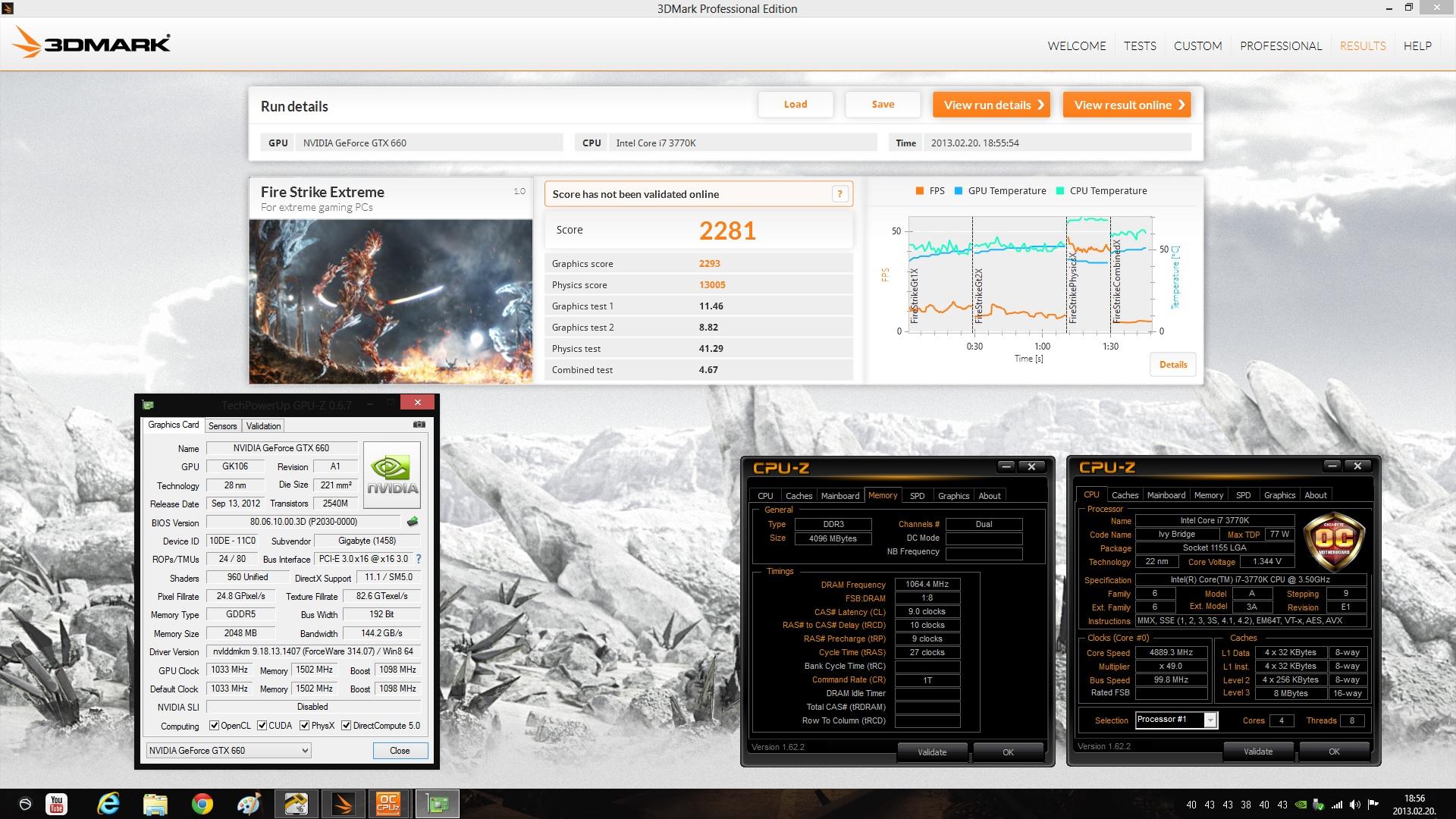Screen dimensions: 1456x819
Task: Click the GPU-Z title bar icon
Action: [149, 405]
